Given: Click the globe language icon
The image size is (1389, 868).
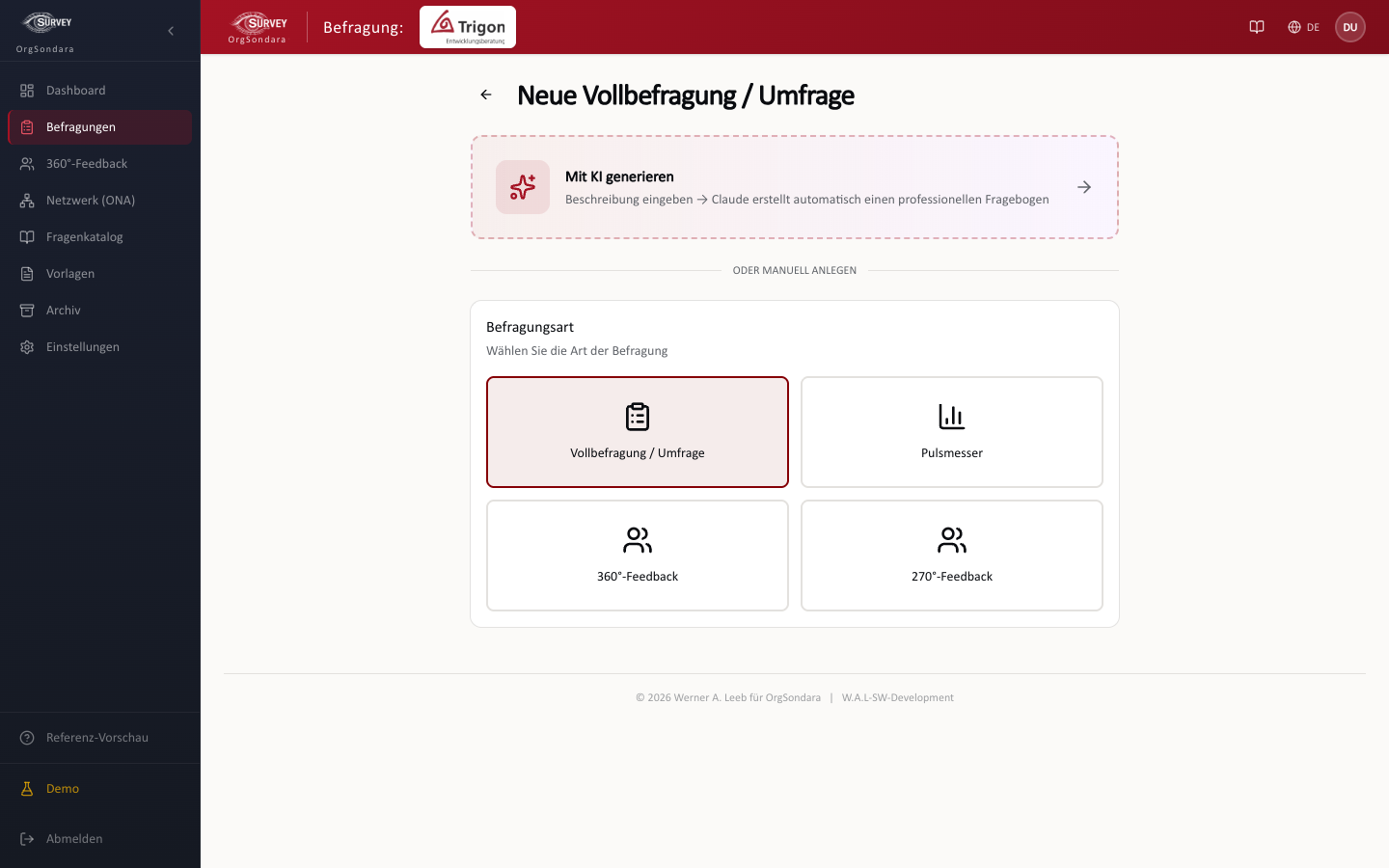Looking at the screenshot, I should coord(1294,27).
